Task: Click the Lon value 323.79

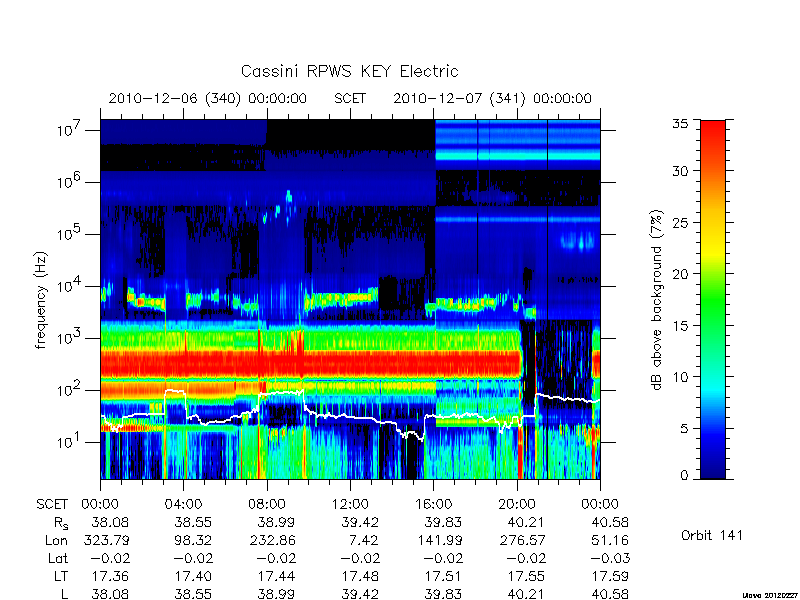Action: tap(106, 540)
